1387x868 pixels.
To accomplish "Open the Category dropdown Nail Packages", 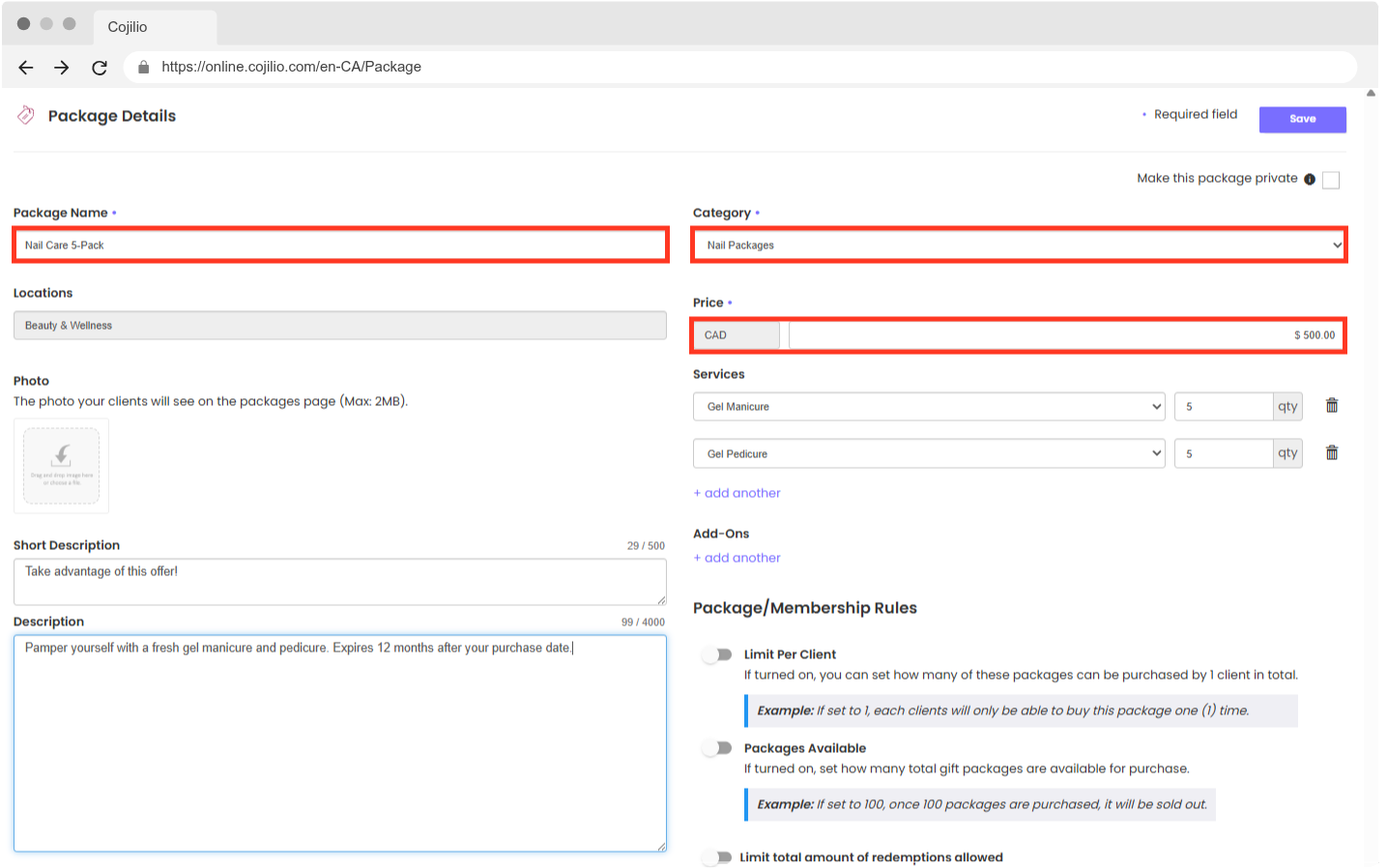I will pyautogui.click(x=1020, y=245).
